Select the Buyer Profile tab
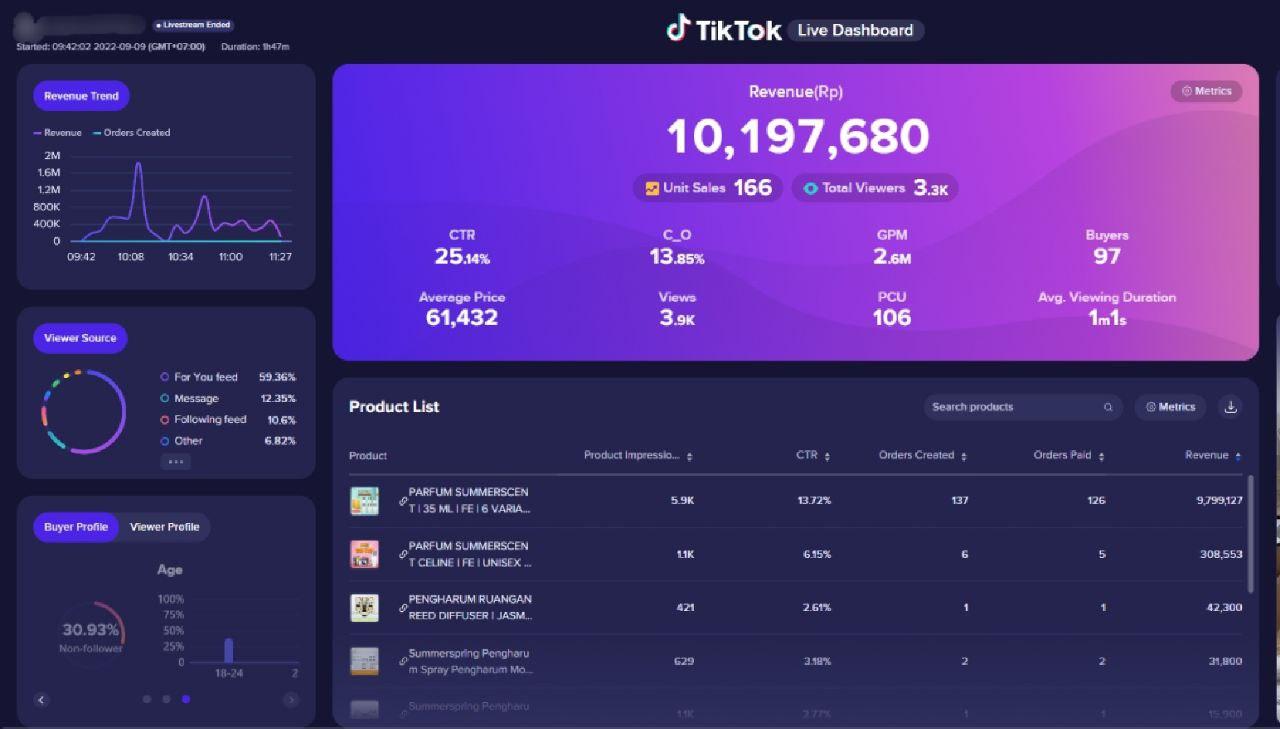Viewport: 1280px width, 729px height. [x=76, y=527]
